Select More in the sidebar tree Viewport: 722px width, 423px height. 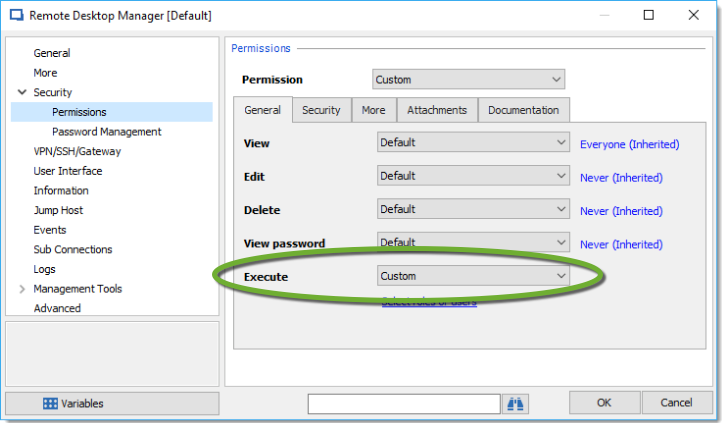tap(45, 73)
